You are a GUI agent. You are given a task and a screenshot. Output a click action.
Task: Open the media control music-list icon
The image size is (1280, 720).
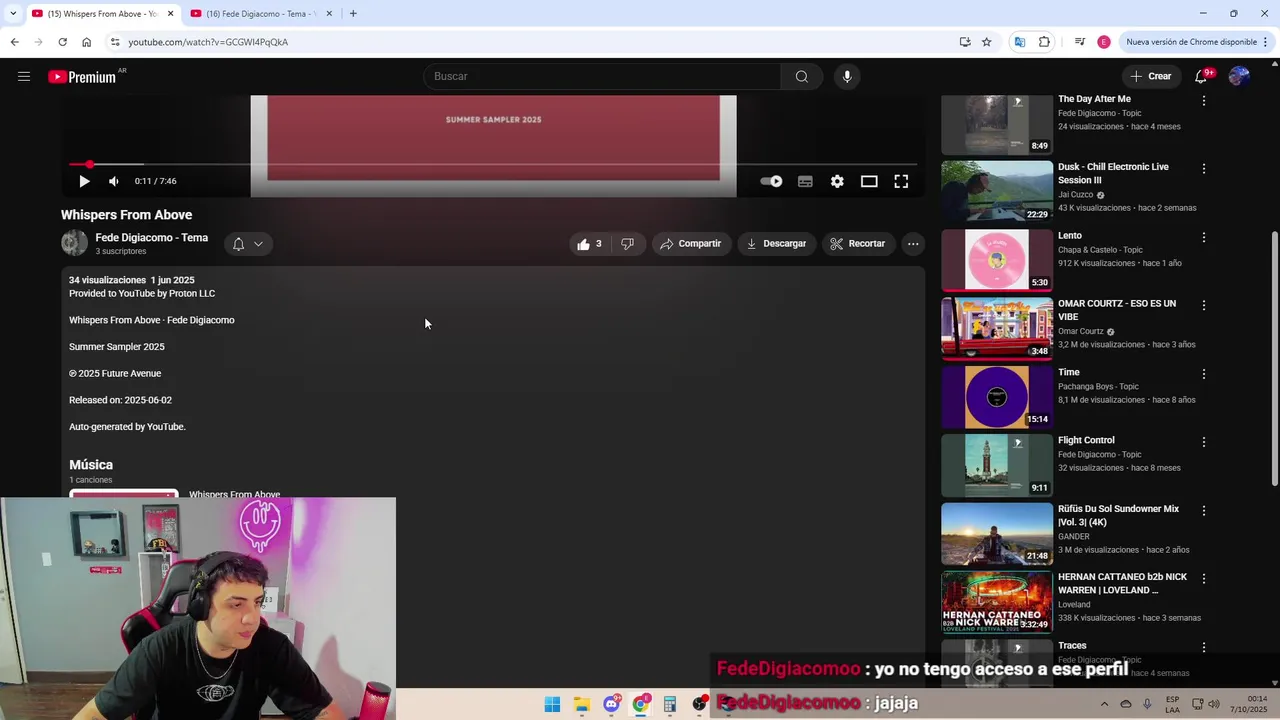1080,42
